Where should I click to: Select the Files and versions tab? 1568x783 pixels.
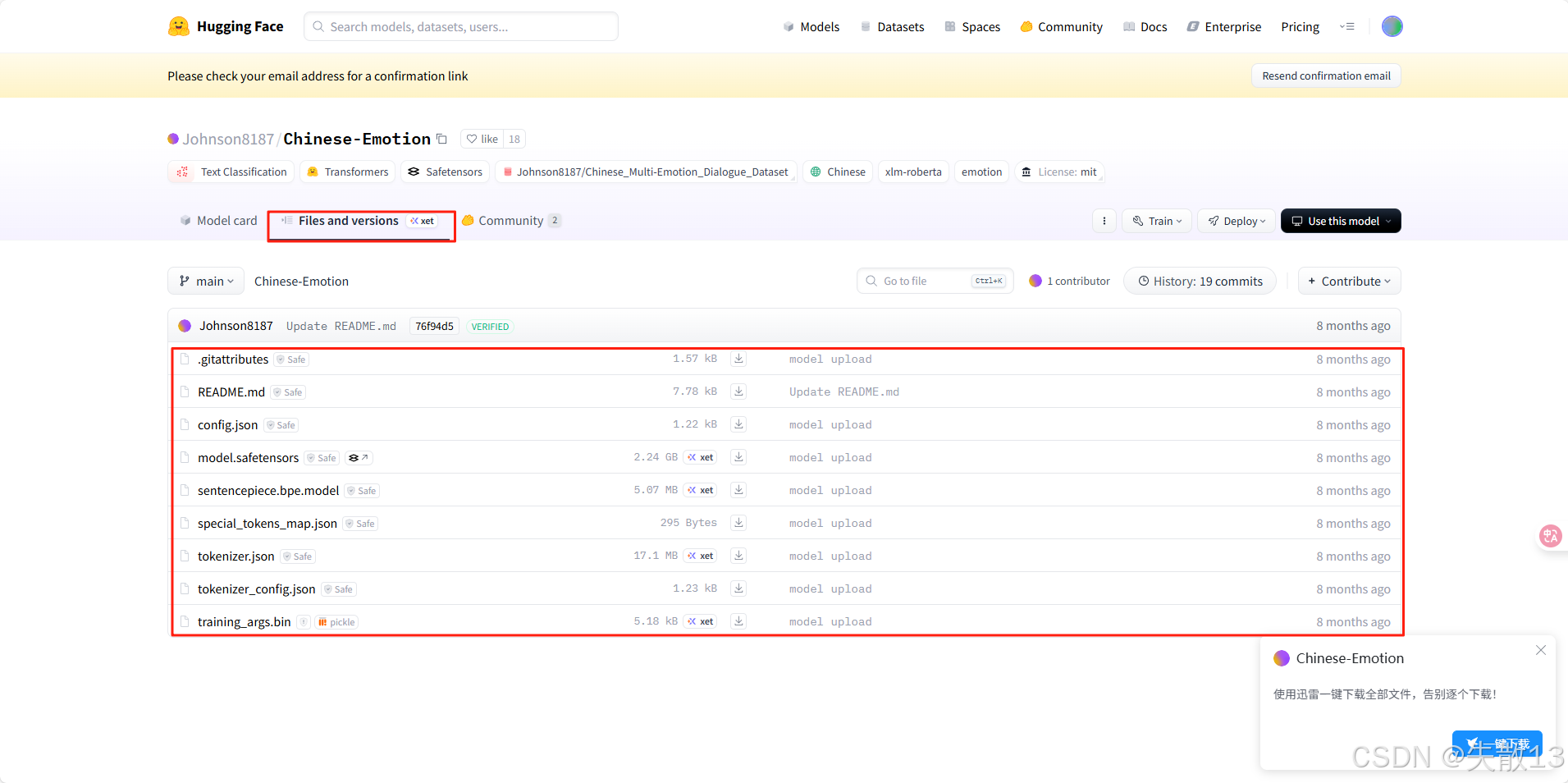click(361, 221)
